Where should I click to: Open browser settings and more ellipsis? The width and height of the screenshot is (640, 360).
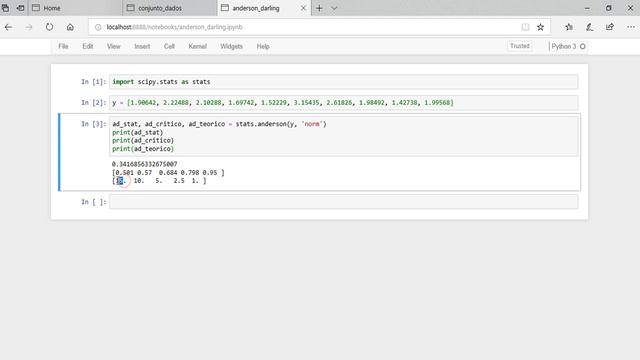631,27
